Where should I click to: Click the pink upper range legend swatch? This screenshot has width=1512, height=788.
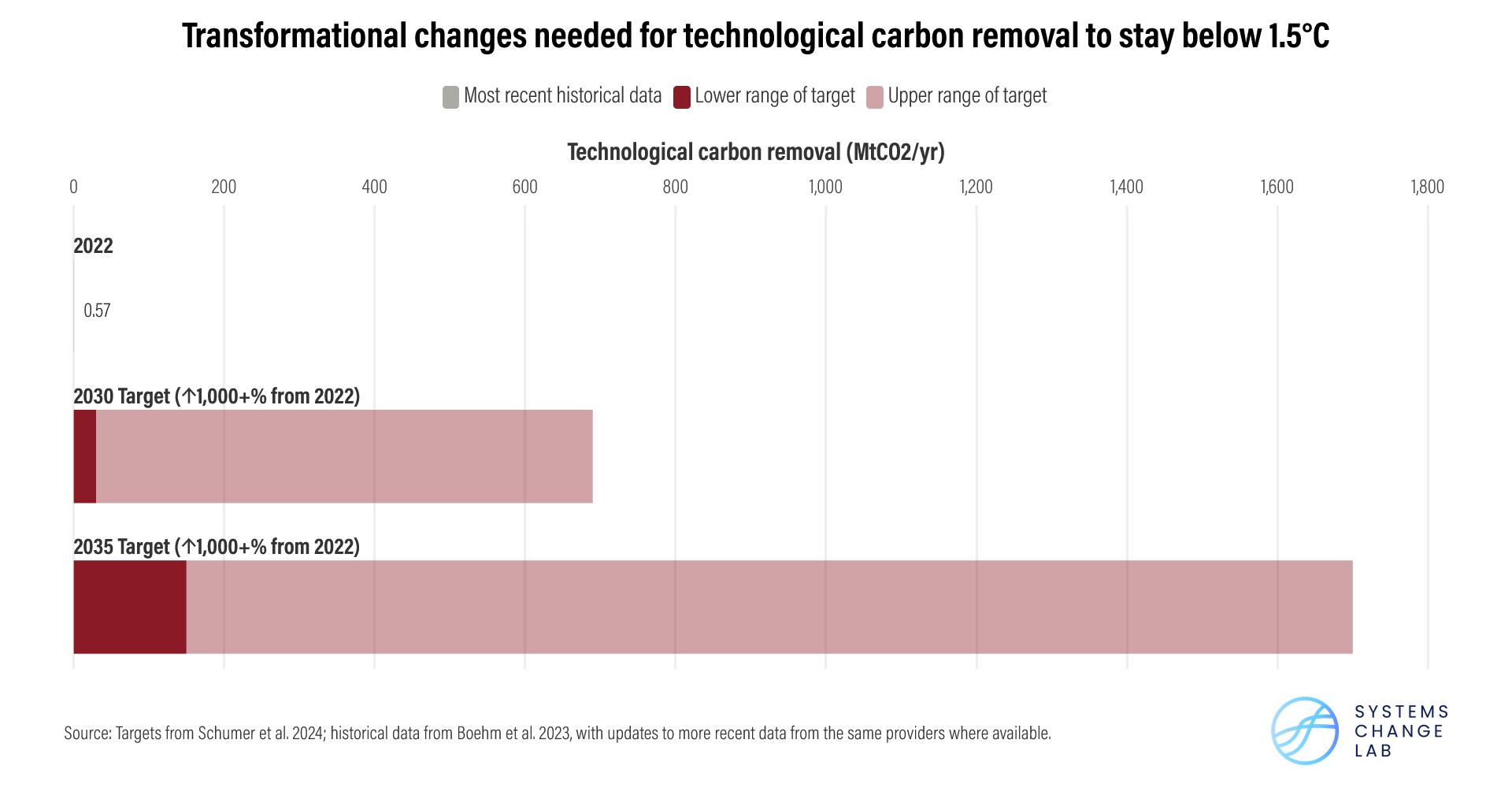tap(874, 97)
